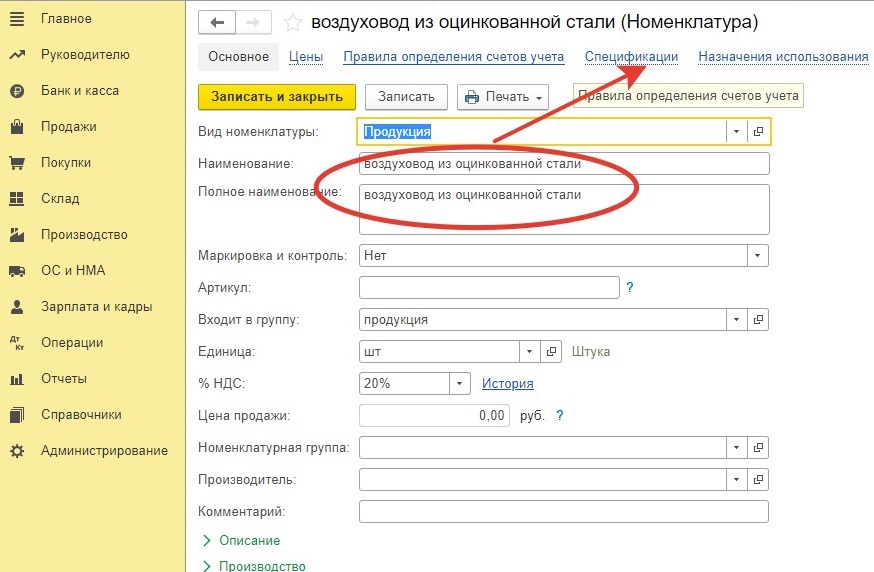Open Вид номенклатуры item with open-form icon
The height and width of the screenshot is (572, 874).
(758, 132)
